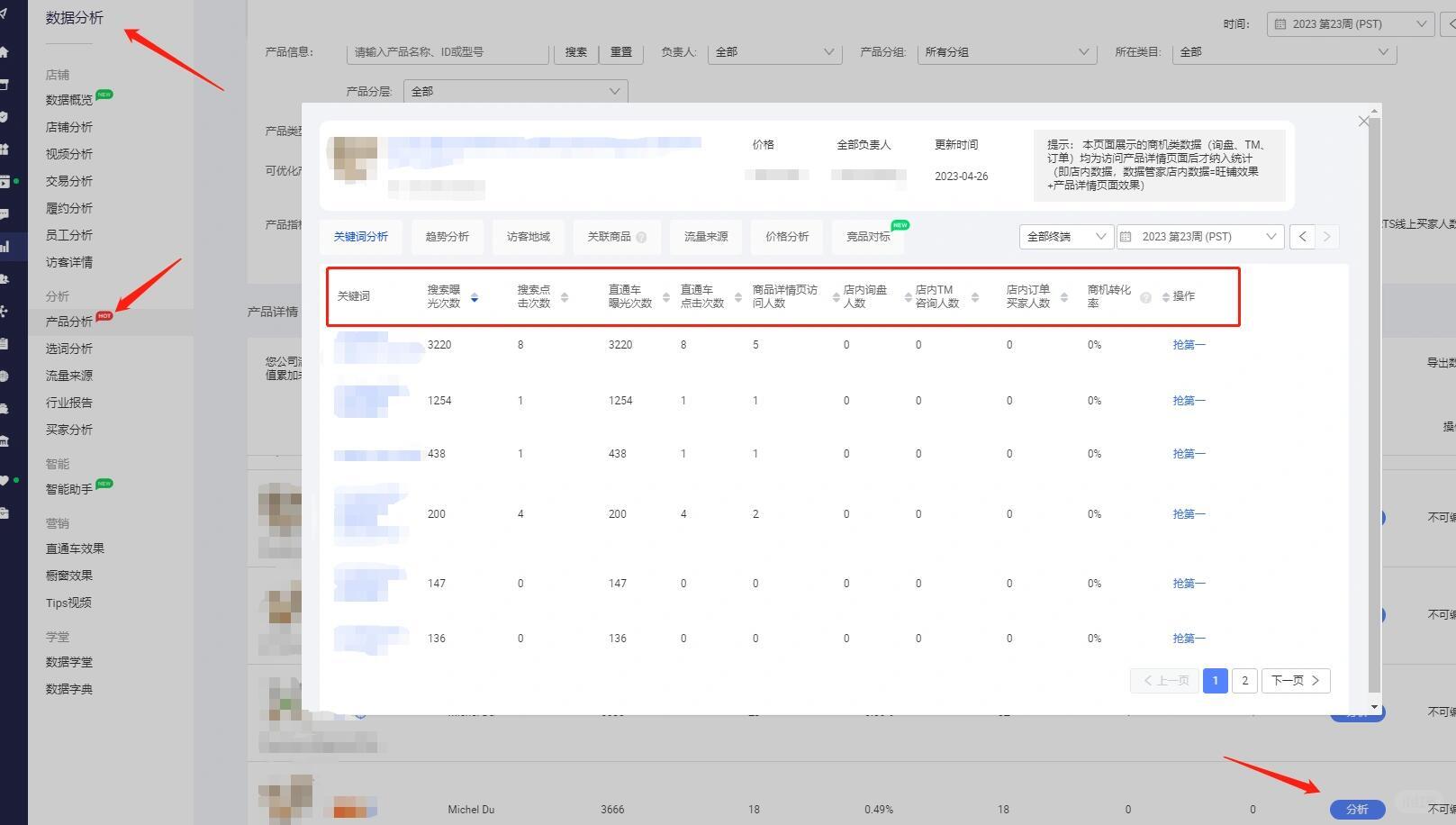
Task: Open 访客详情 in sidebar menu
Action: [x=69, y=262]
